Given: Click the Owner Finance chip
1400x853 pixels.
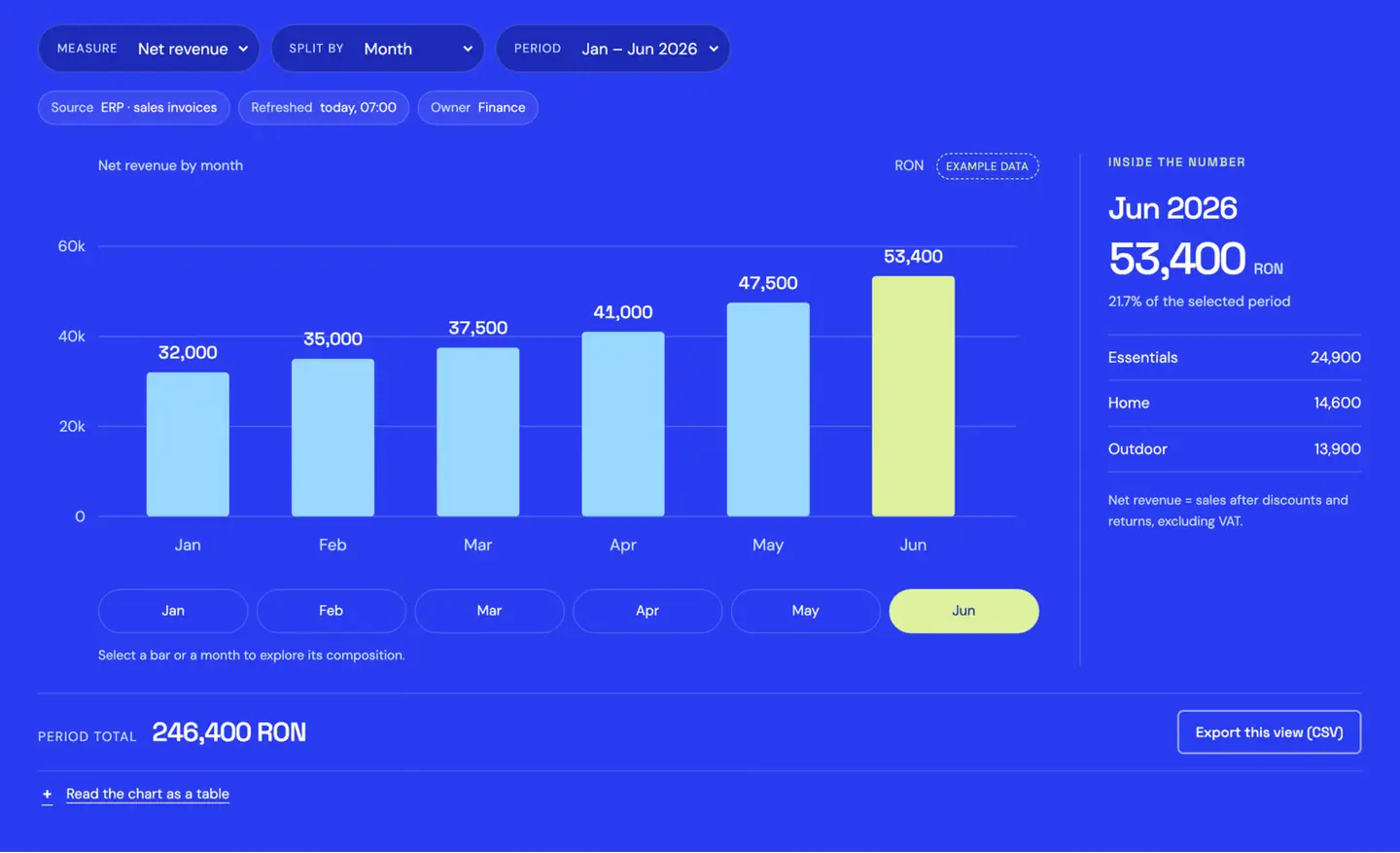Looking at the screenshot, I should coord(477,108).
